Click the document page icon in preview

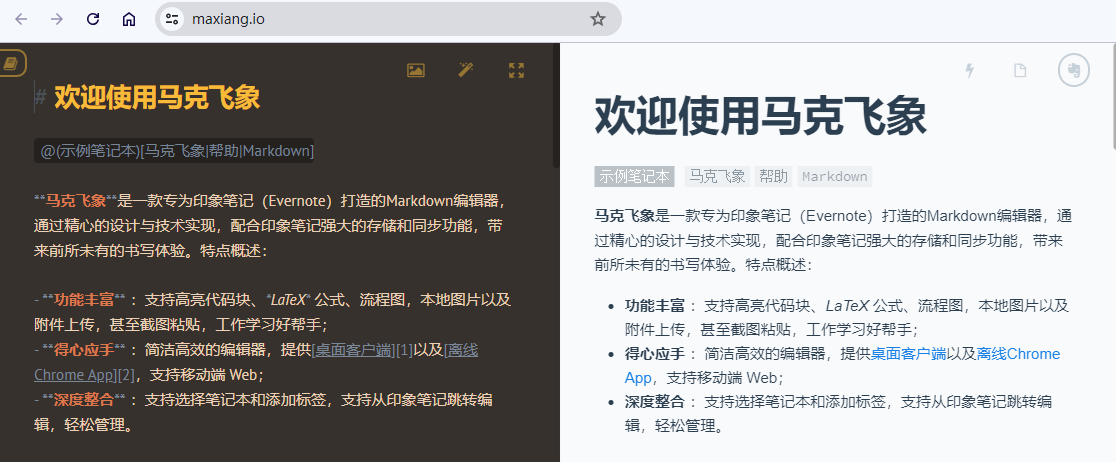click(1021, 70)
